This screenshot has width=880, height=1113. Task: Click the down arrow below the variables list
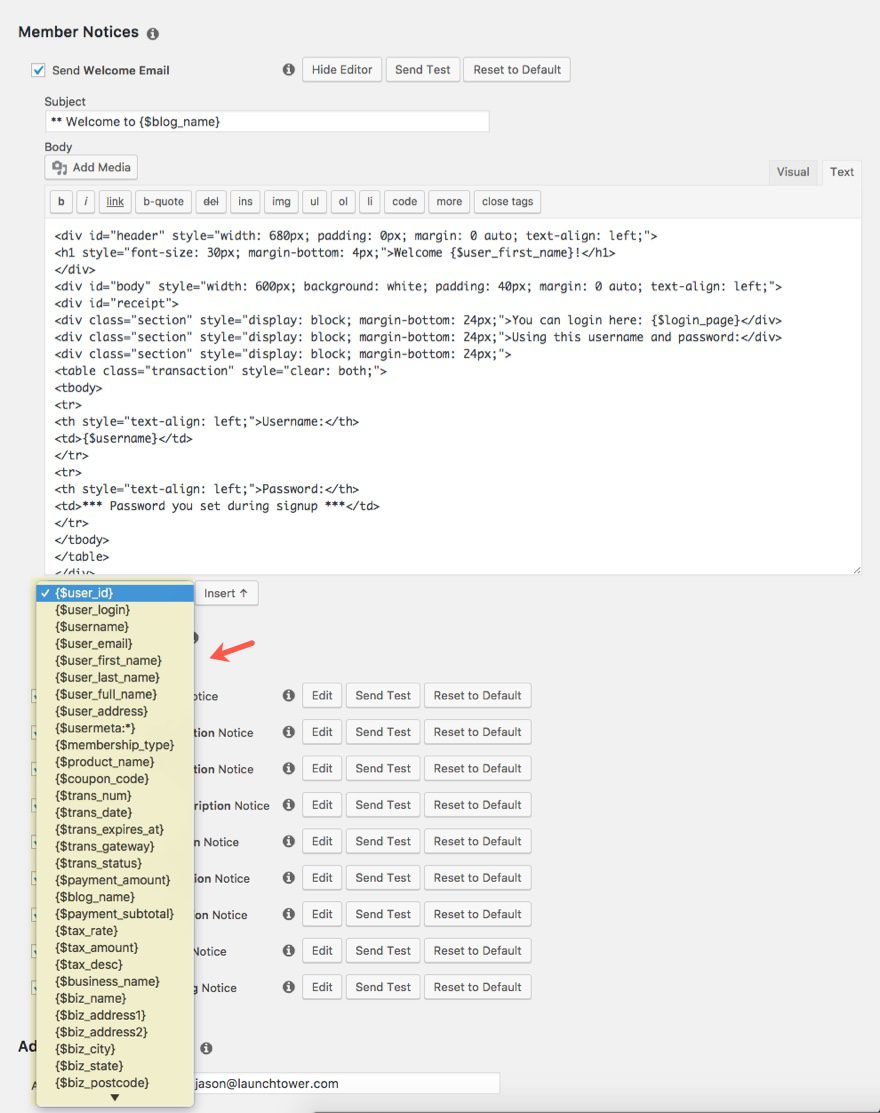tap(114, 1097)
